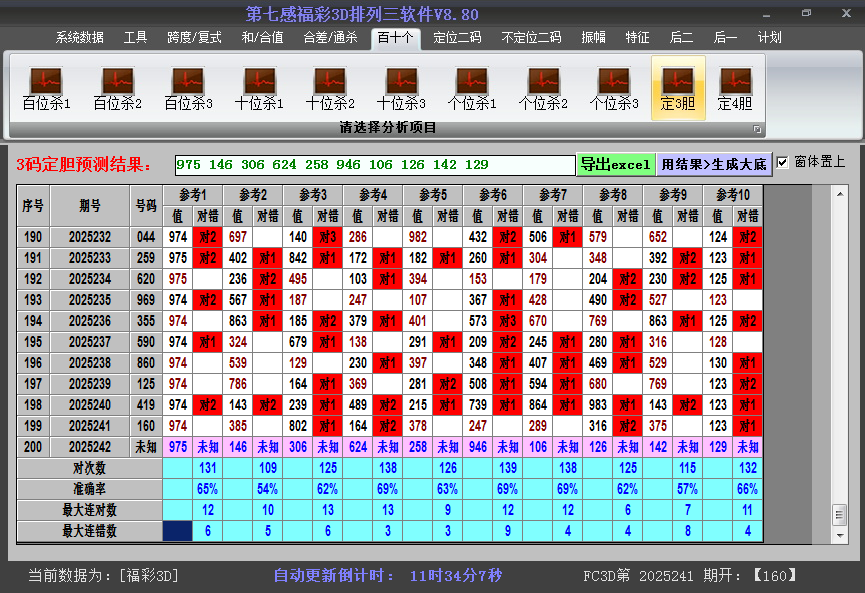Select the 定4胆 analysis icon
This screenshot has height=593, width=865.
tap(735, 88)
